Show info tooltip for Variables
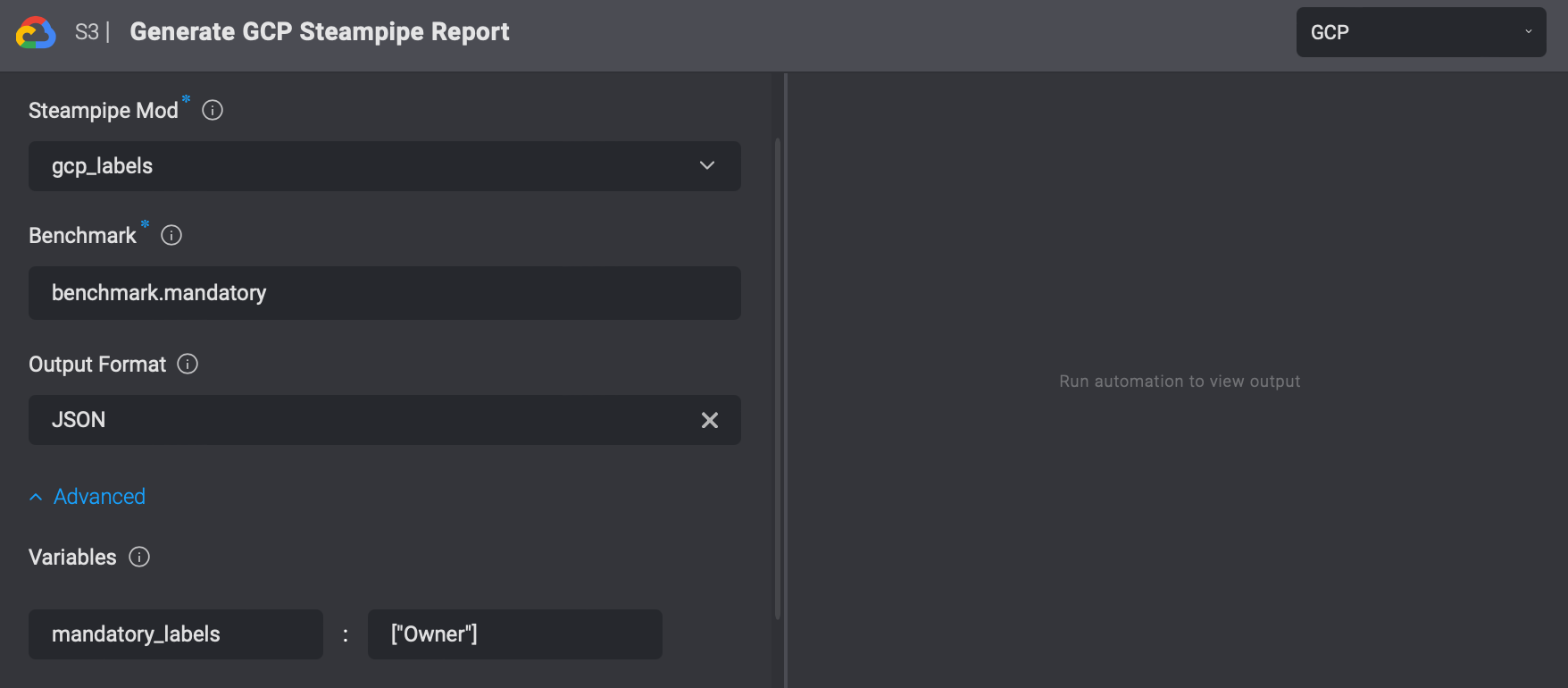This screenshot has height=688, width=1568. (139, 557)
